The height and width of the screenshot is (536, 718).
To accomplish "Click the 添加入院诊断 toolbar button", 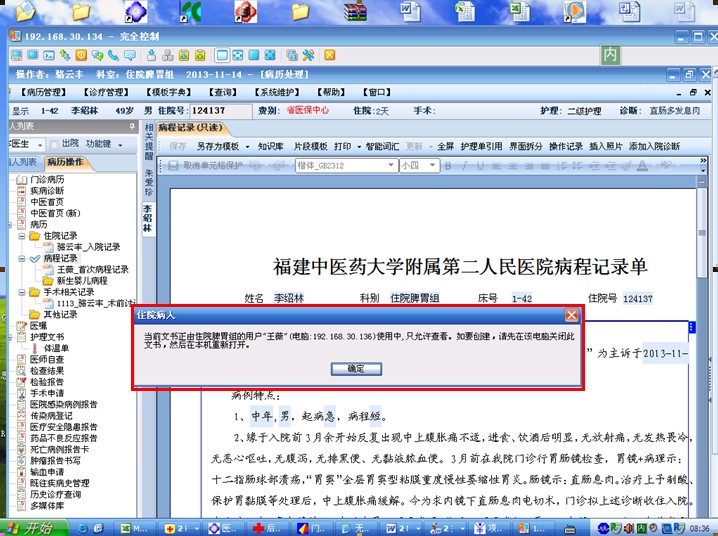I will (654, 146).
